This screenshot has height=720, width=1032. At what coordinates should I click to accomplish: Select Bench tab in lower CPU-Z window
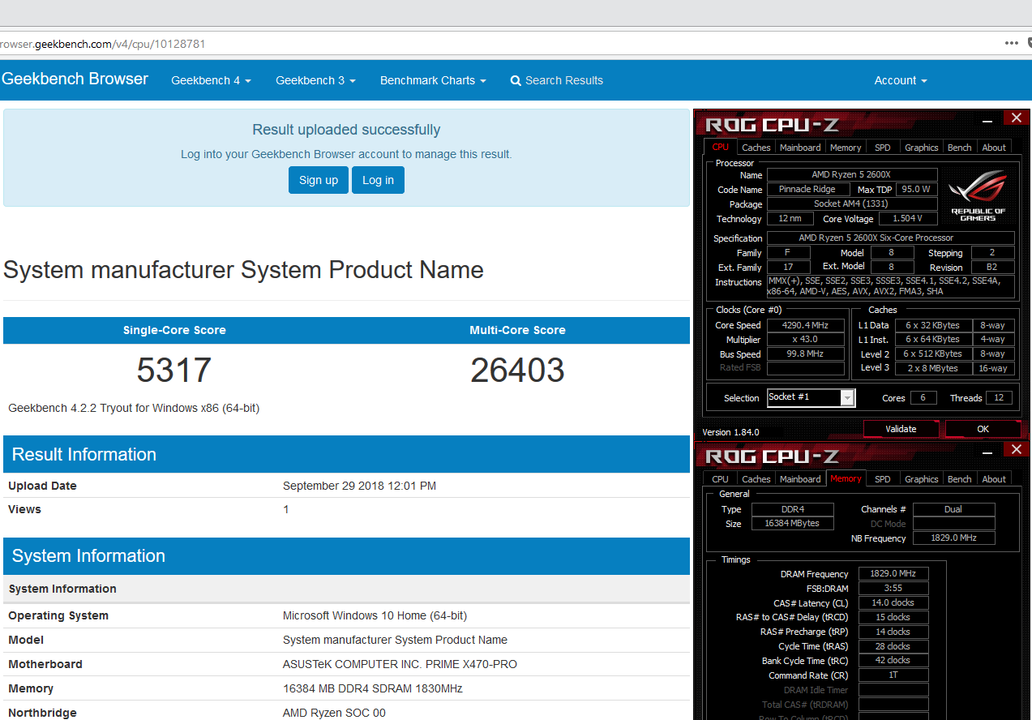tap(959, 480)
